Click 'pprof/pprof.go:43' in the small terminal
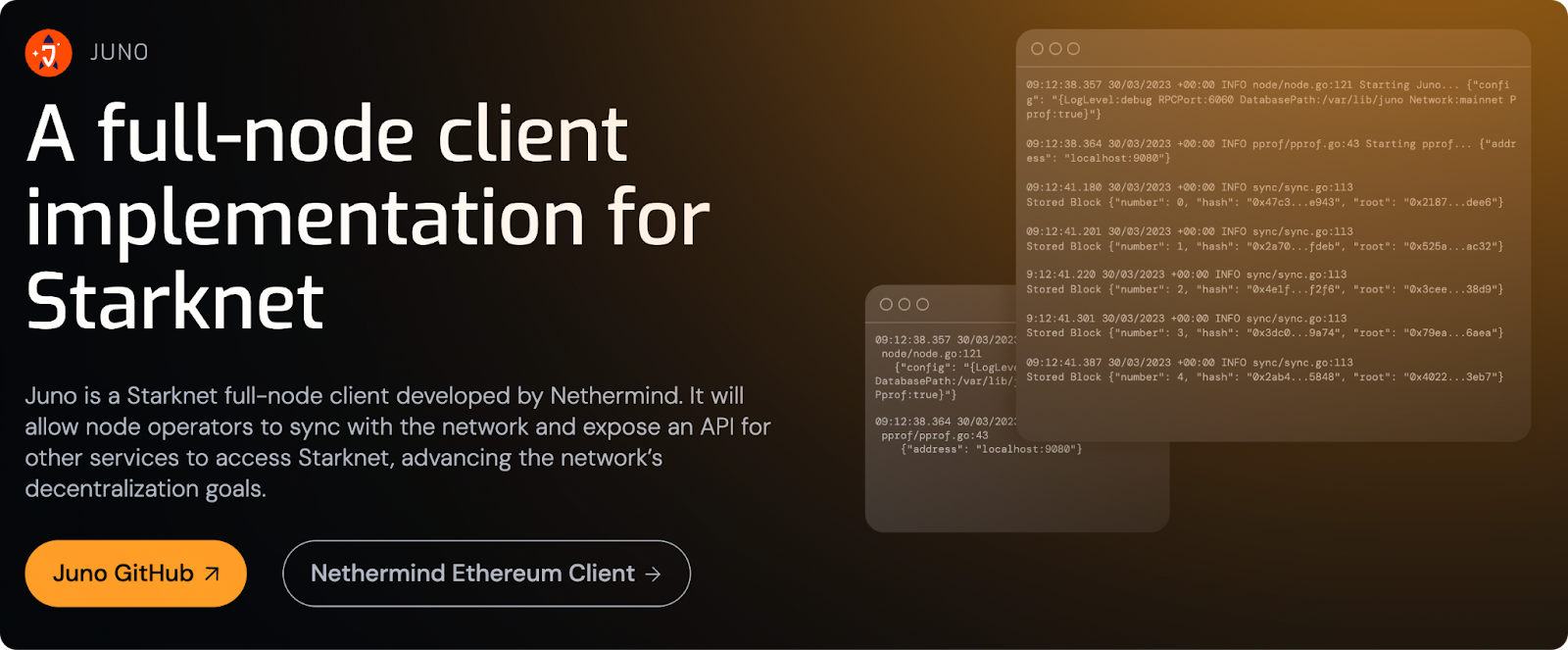 click(x=935, y=435)
